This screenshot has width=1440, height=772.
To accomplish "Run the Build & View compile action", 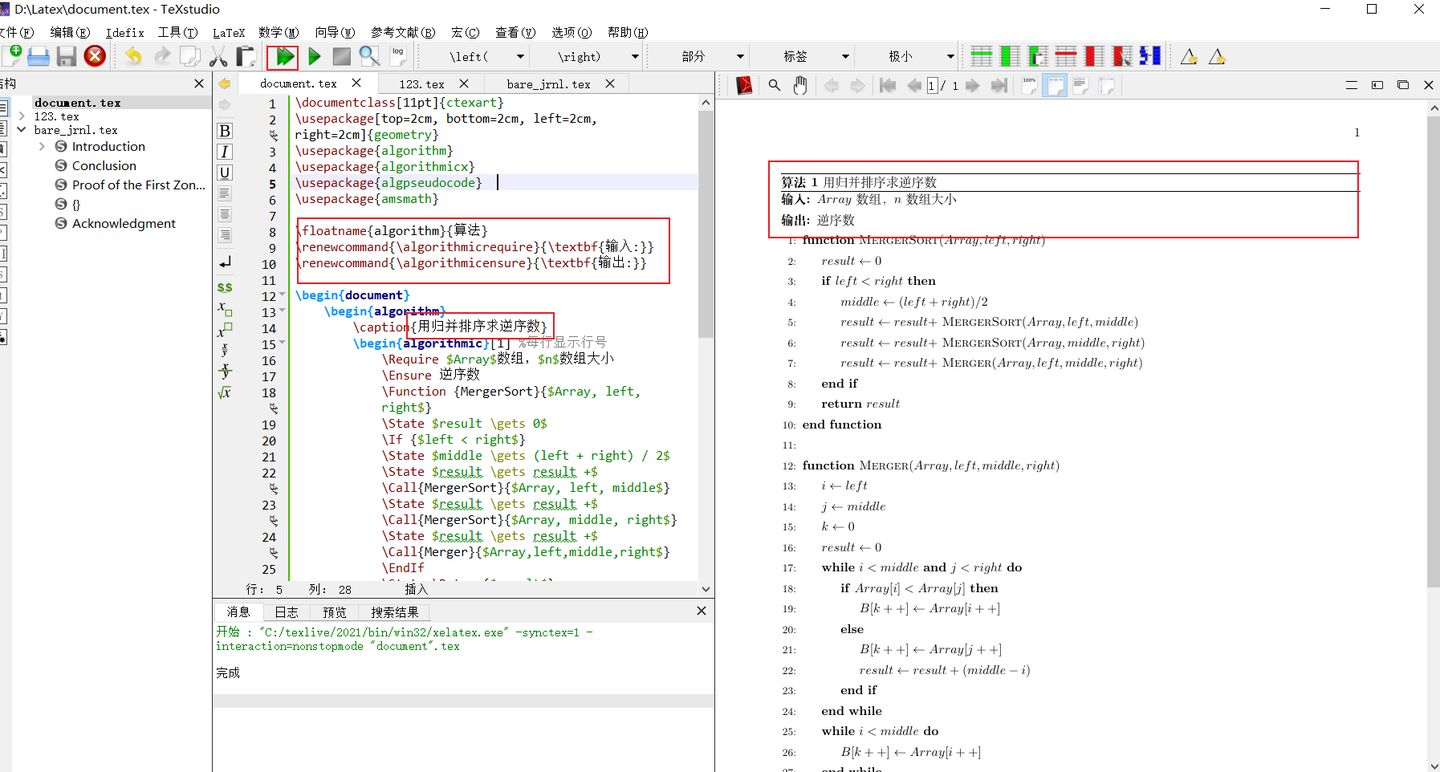I will click(x=283, y=56).
